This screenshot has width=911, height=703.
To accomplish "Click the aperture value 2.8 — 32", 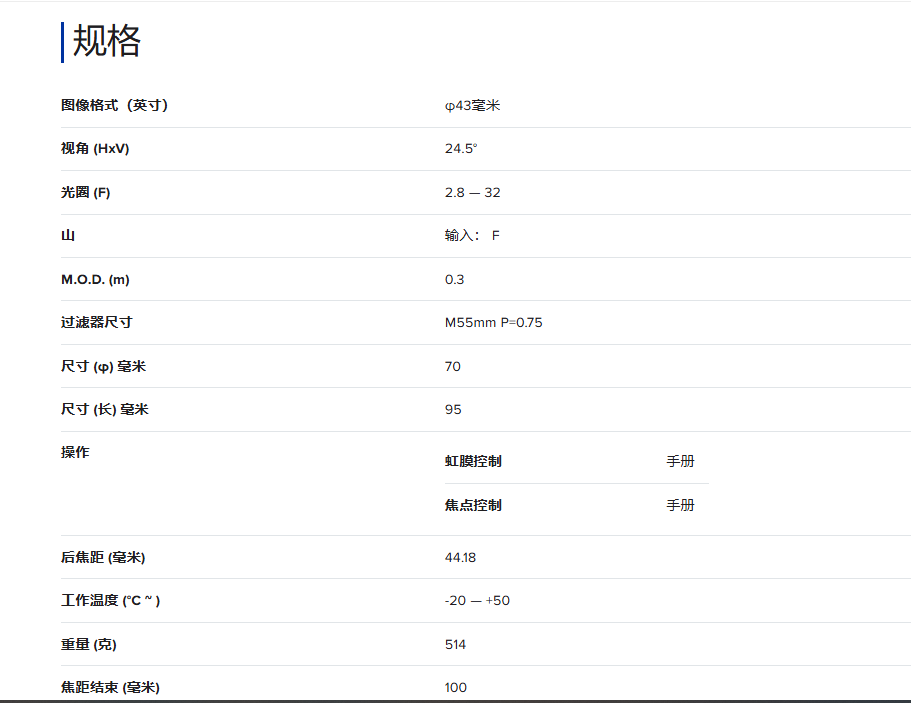I will tap(472, 192).
